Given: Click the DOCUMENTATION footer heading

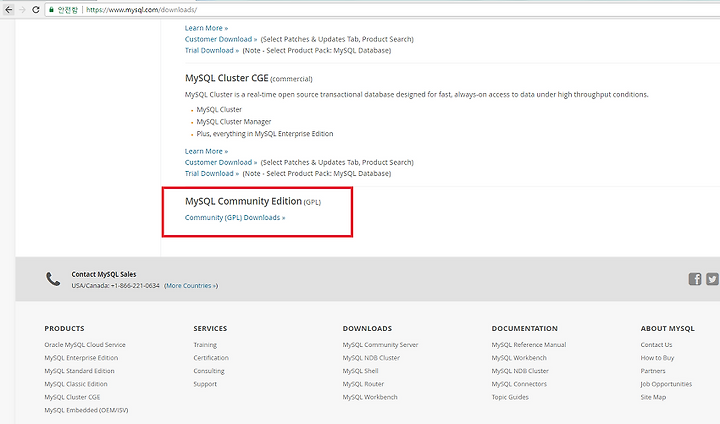Looking at the screenshot, I should click(x=524, y=328).
